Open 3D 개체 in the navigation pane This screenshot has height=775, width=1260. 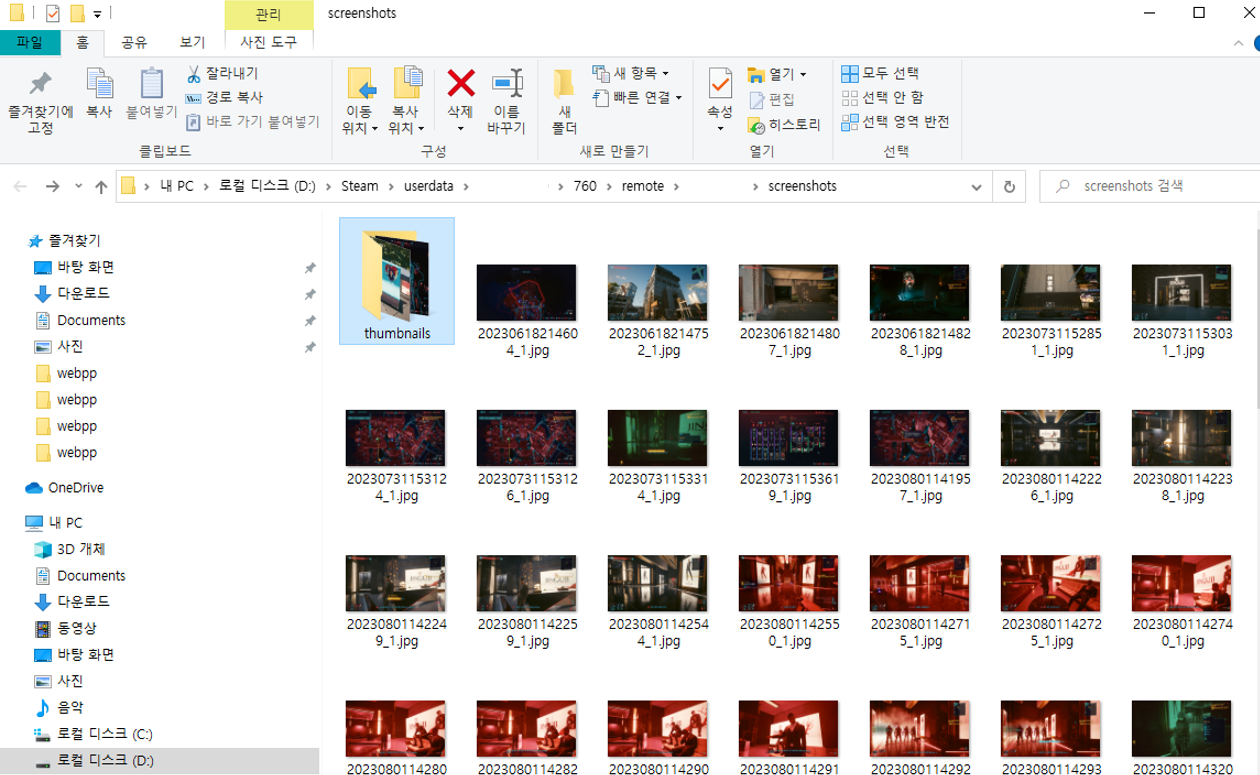tap(70, 549)
